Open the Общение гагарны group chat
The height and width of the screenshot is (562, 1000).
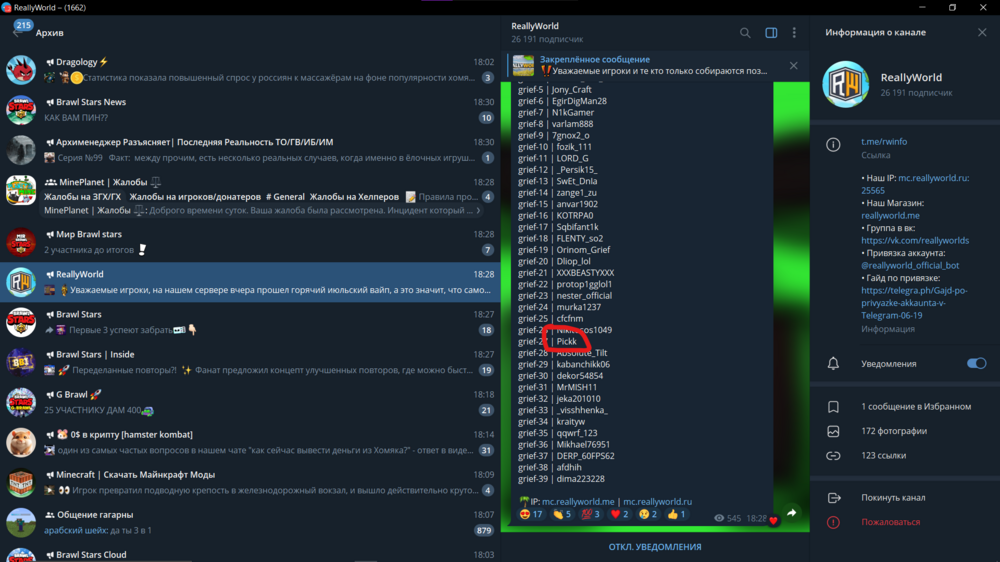point(250,522)
